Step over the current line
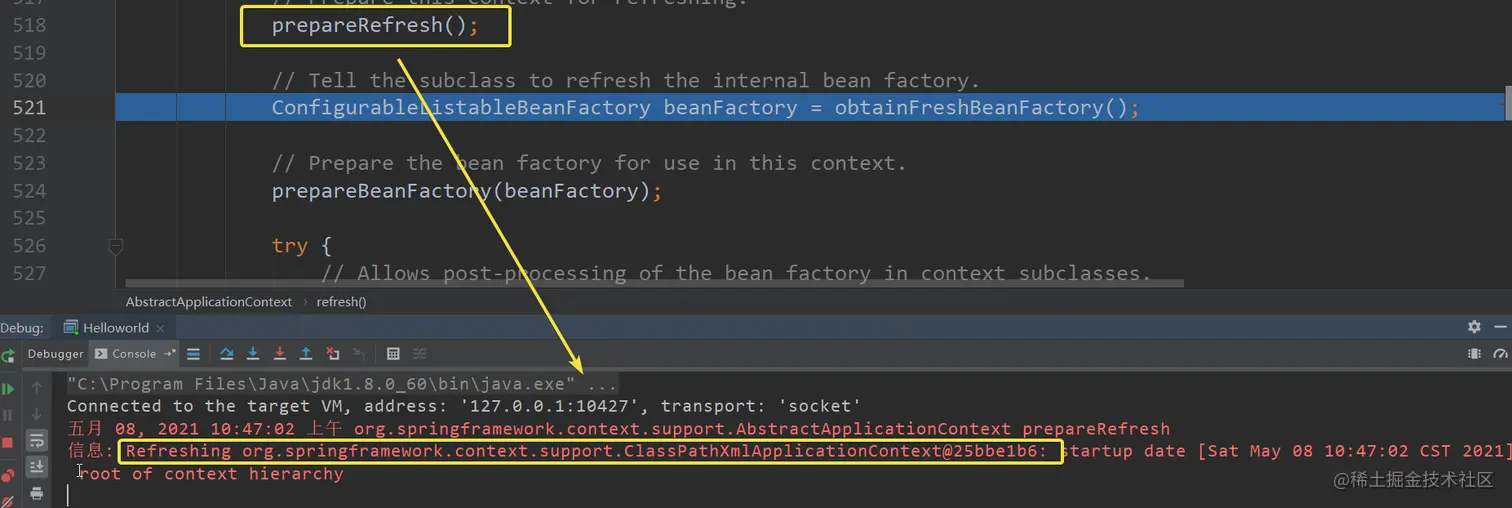1512x508 pixels. pyautogui.click(x=226, y=353)
